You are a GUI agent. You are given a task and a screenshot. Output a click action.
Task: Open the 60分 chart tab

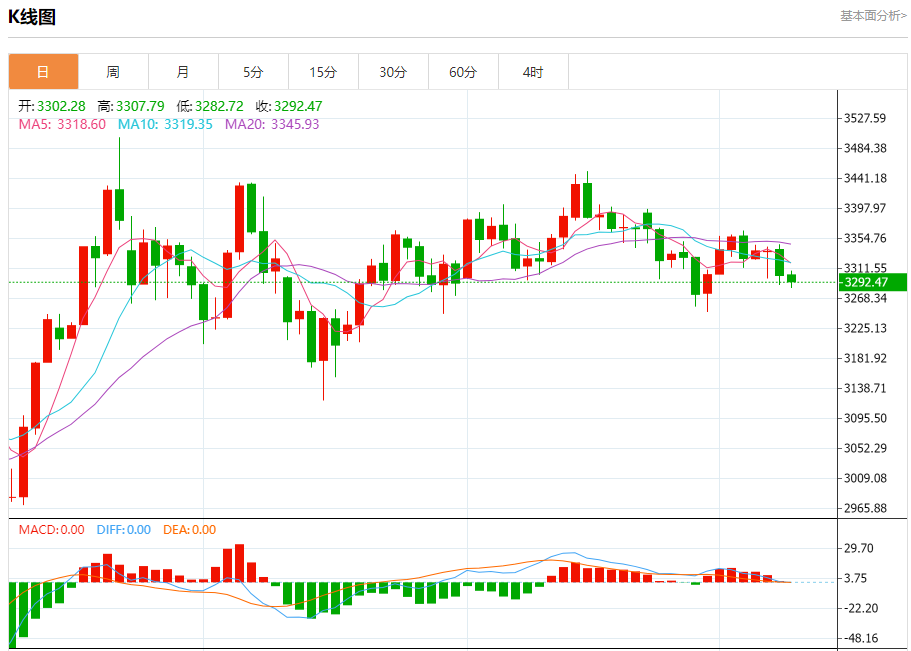click(463, 72)
